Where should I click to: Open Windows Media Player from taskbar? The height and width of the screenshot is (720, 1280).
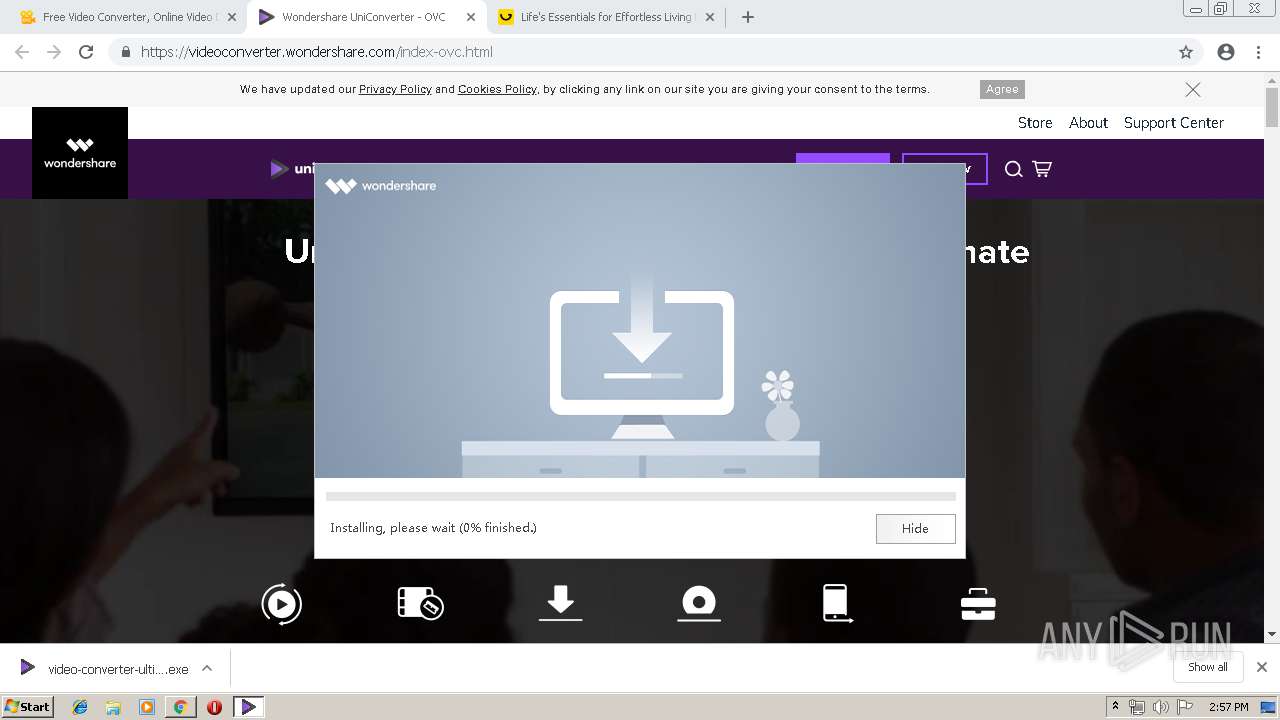(147, 707)
